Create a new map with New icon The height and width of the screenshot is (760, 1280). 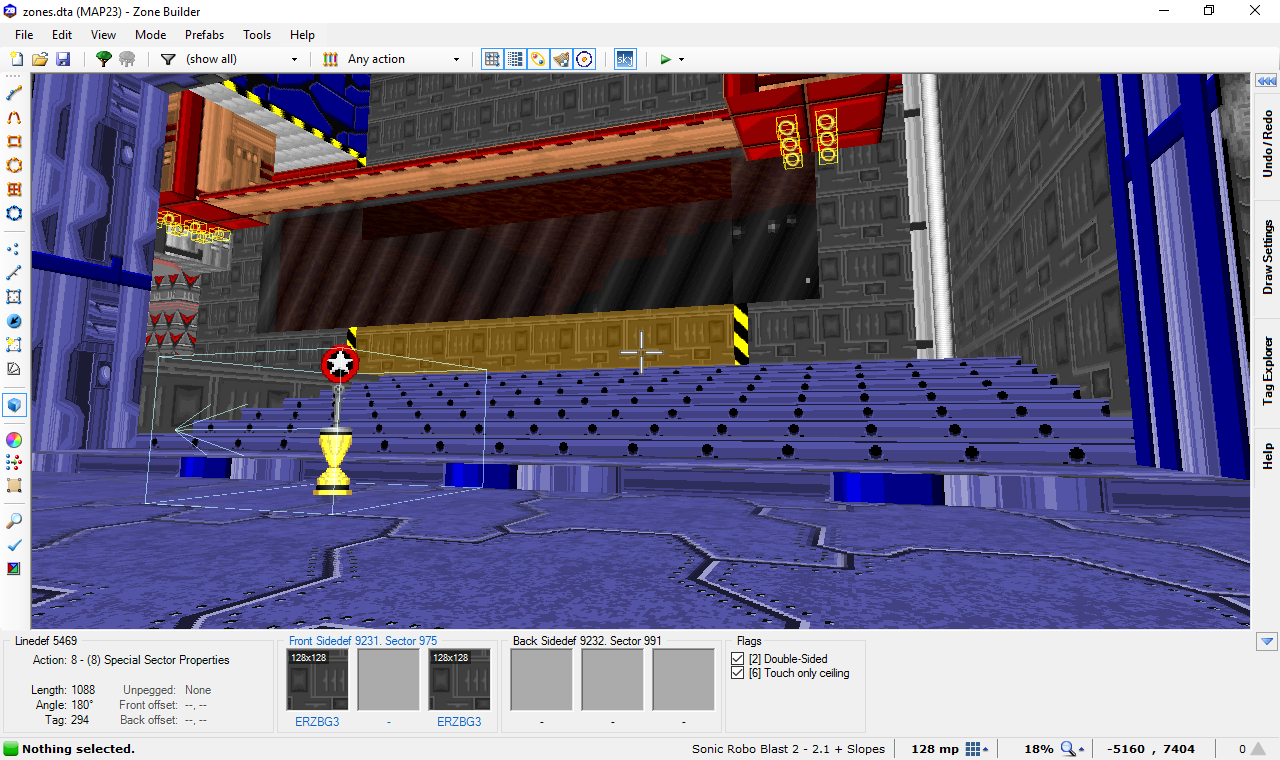coord(16,59)
